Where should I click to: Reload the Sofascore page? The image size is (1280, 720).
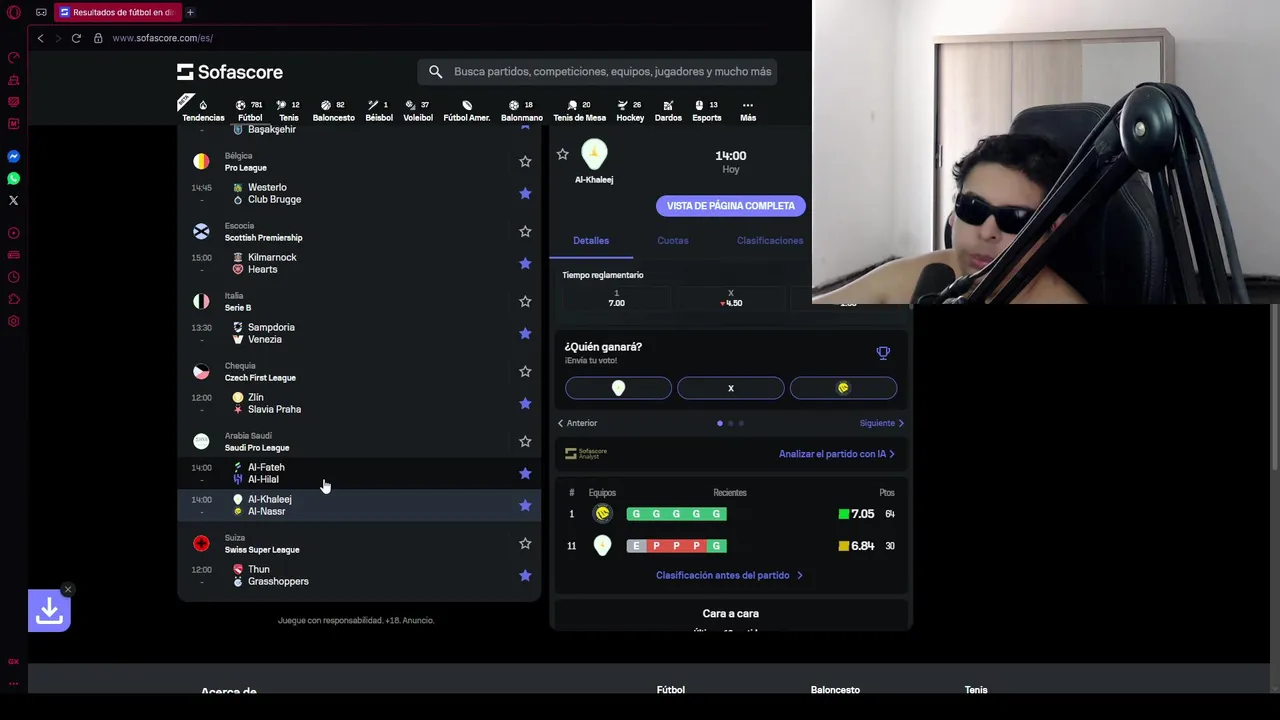point(76,38)
